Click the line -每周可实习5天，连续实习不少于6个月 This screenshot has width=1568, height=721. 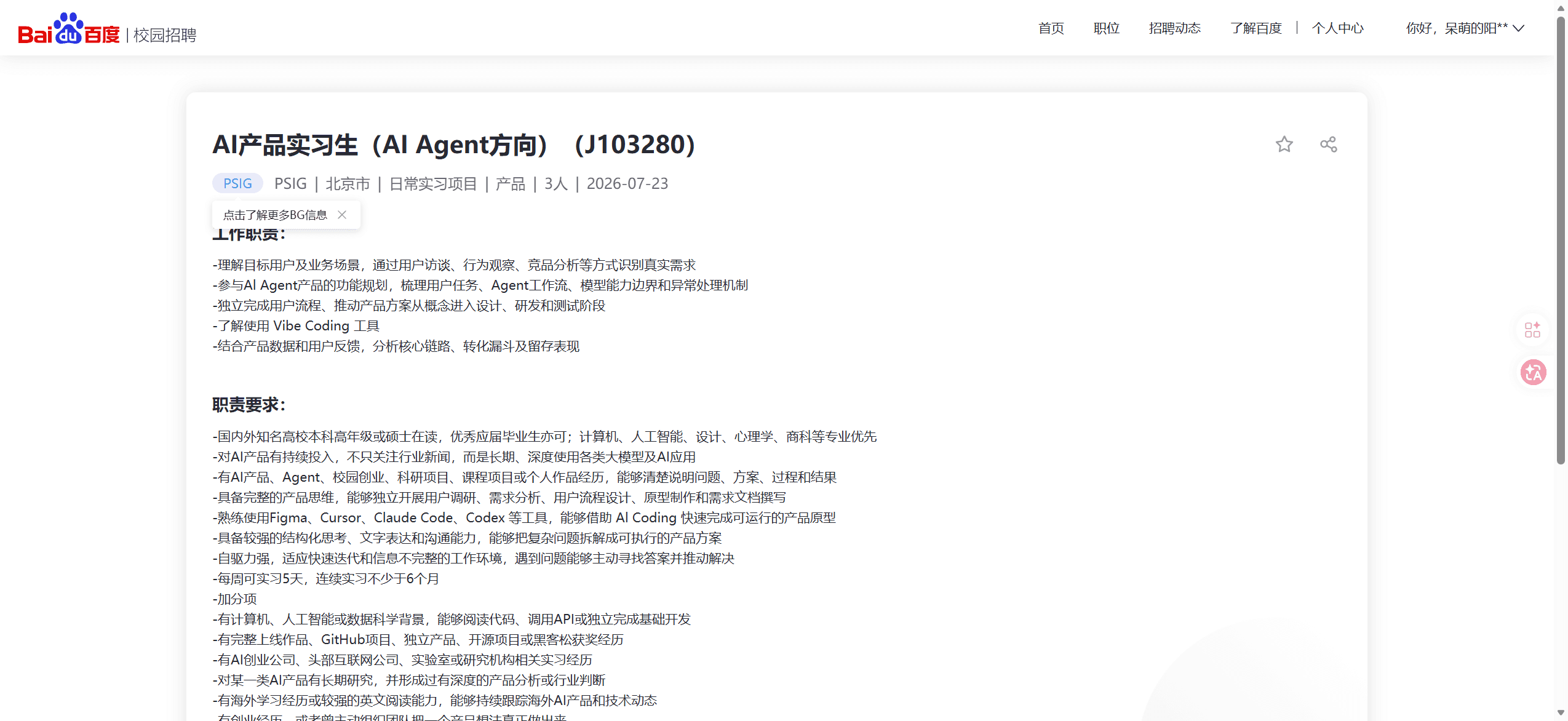coord(326,579)
